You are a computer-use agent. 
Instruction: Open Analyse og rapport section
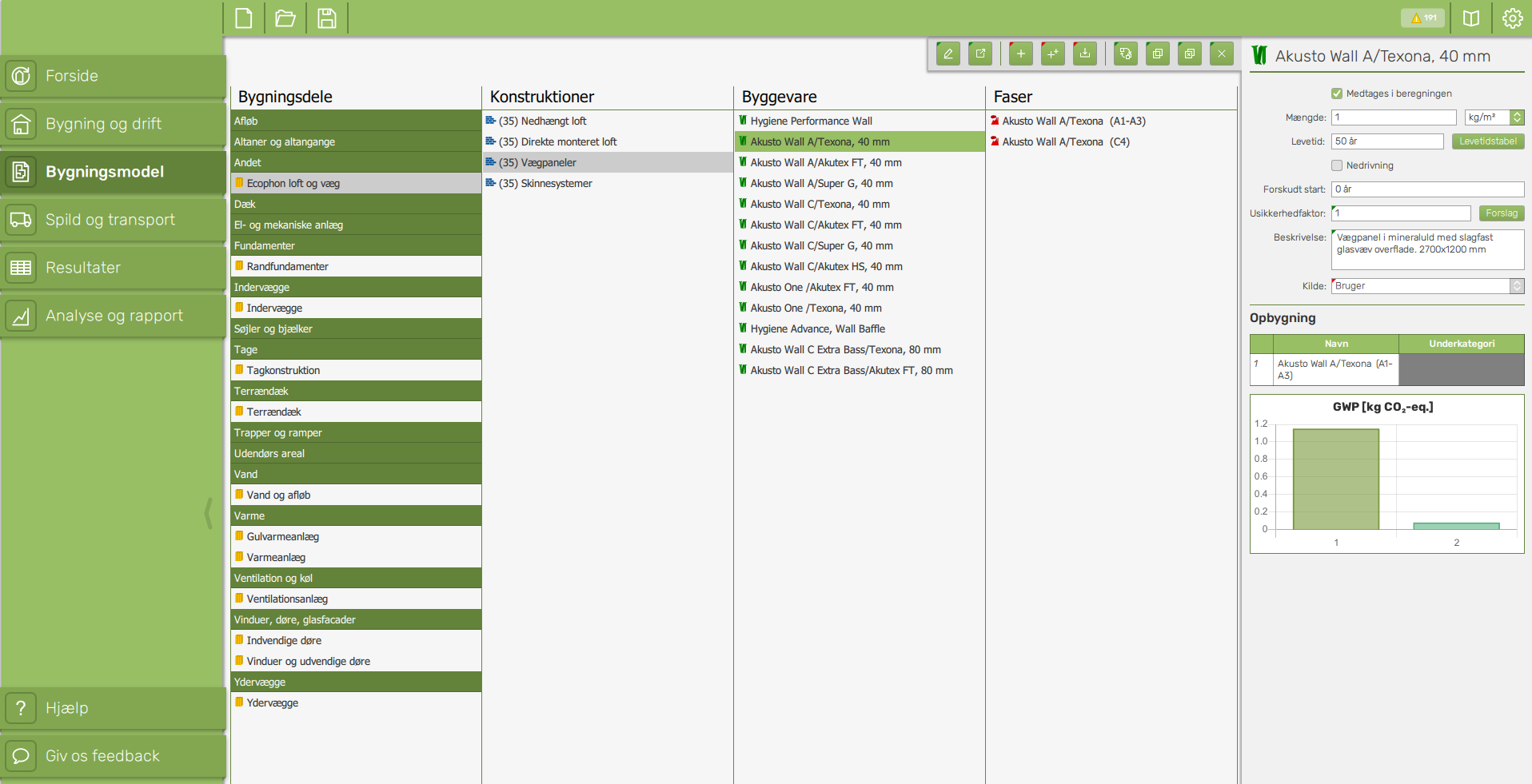pos(114,316)
